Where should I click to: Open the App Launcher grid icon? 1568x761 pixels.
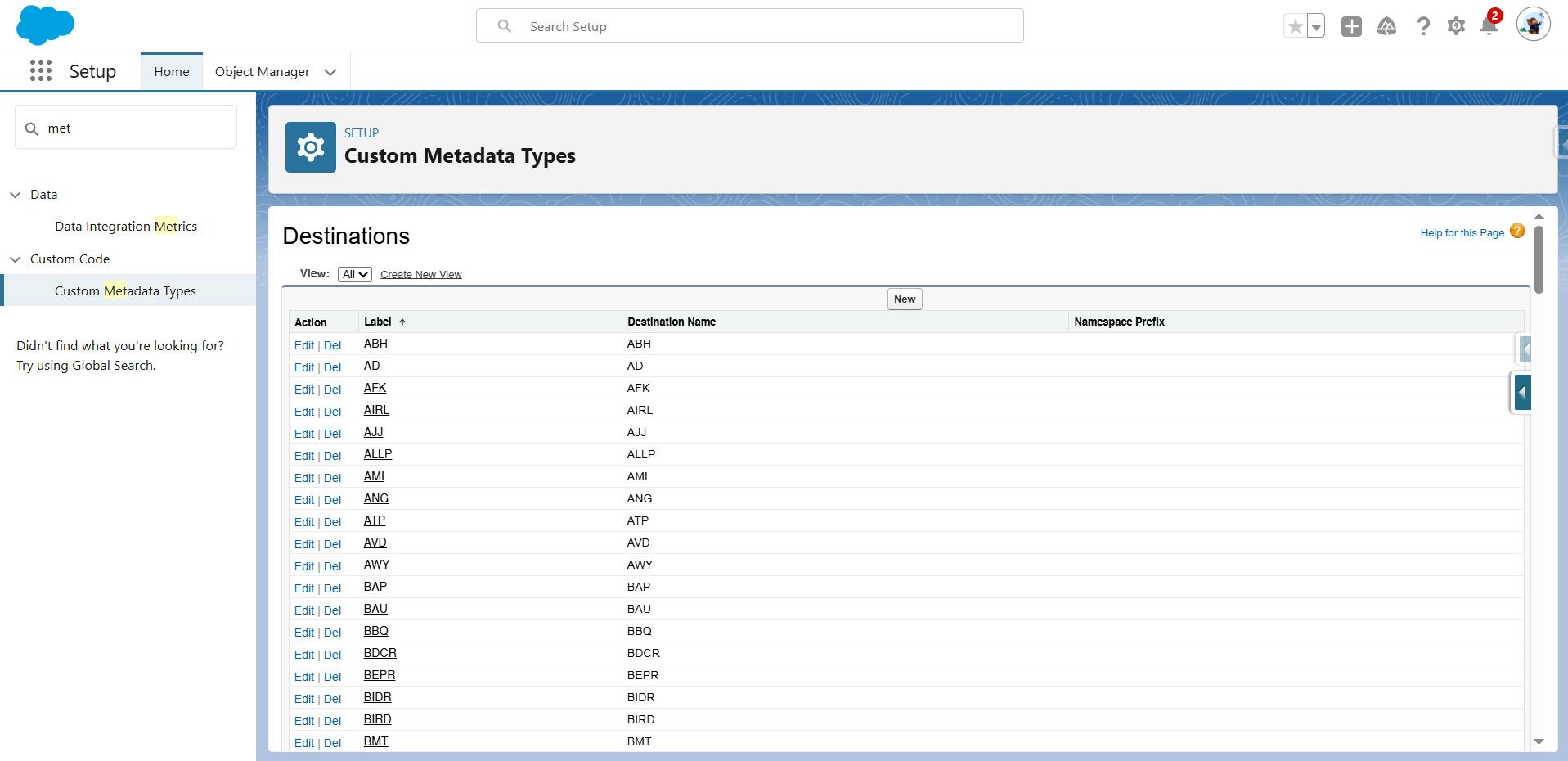point(41,71)
